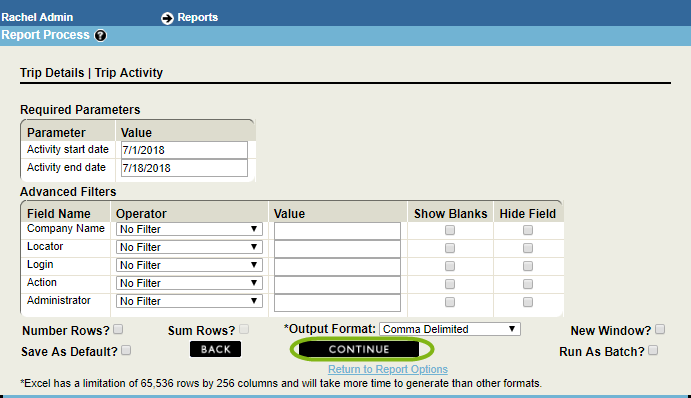Click the Action value field
691x398 pixels.
[337, 285]
